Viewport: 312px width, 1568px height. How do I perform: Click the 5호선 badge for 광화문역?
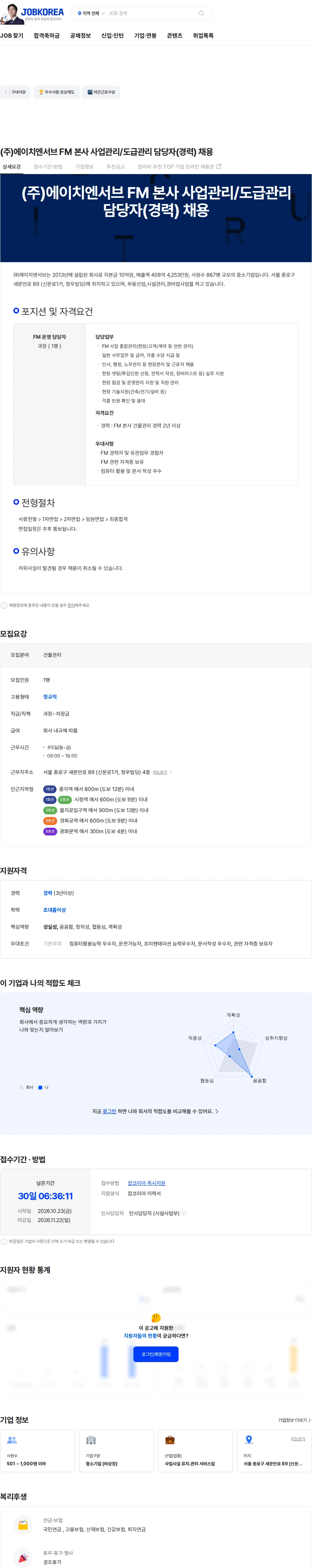tap(50, 831)
